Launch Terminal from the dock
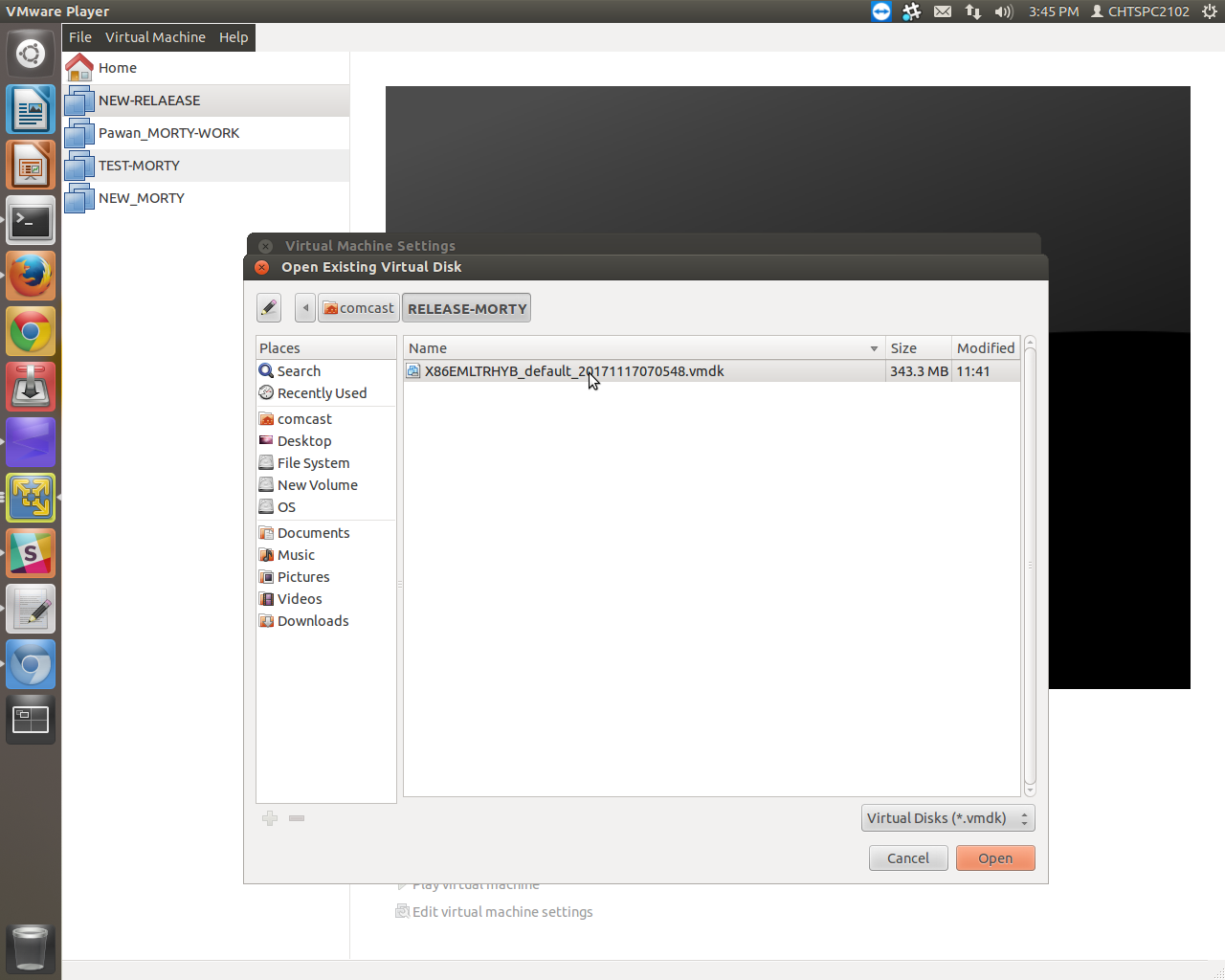This screenshot has width=1225, height=980. pyautogui.click(x=31, y=222)
